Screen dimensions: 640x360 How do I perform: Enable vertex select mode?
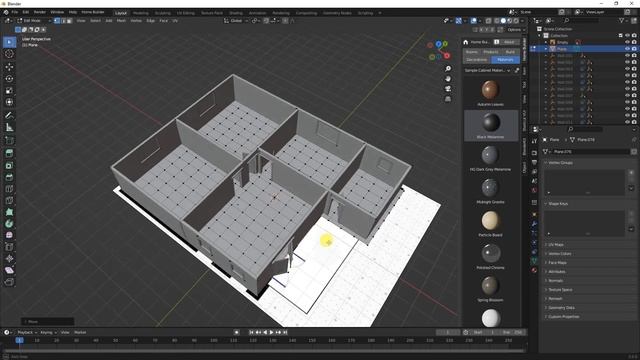pos(57,20)
